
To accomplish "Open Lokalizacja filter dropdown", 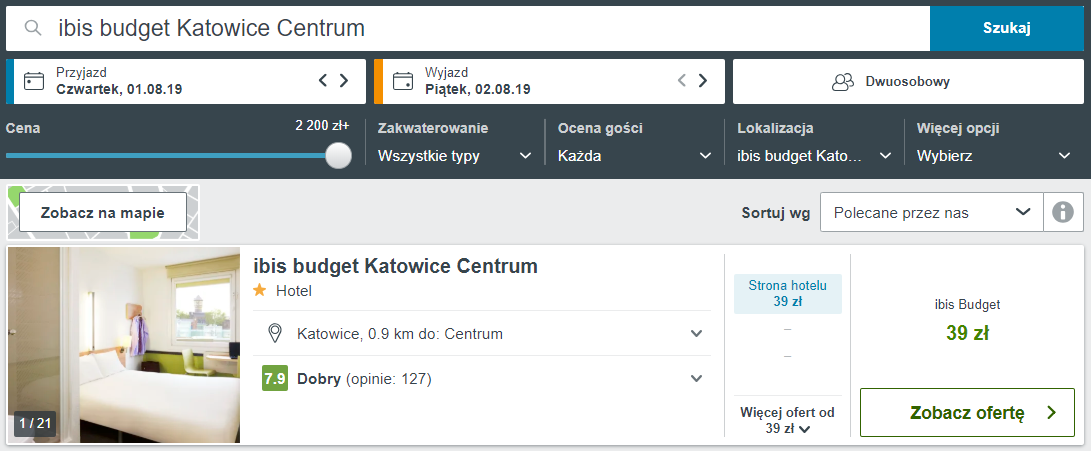I will [x=813, y=156].
